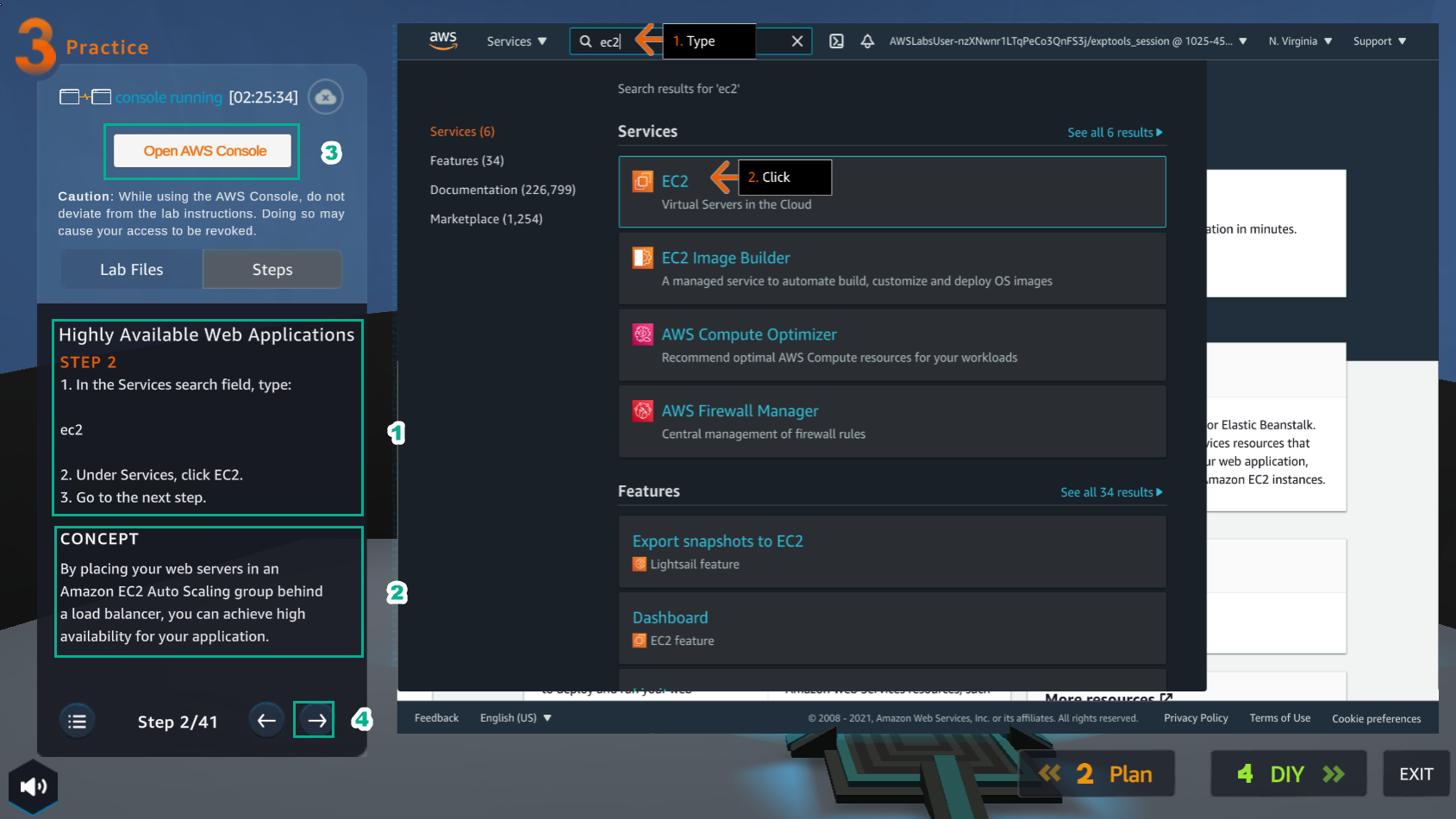Open the notifications bell icon
The image size is (1456, 819).
pos(867,41)
